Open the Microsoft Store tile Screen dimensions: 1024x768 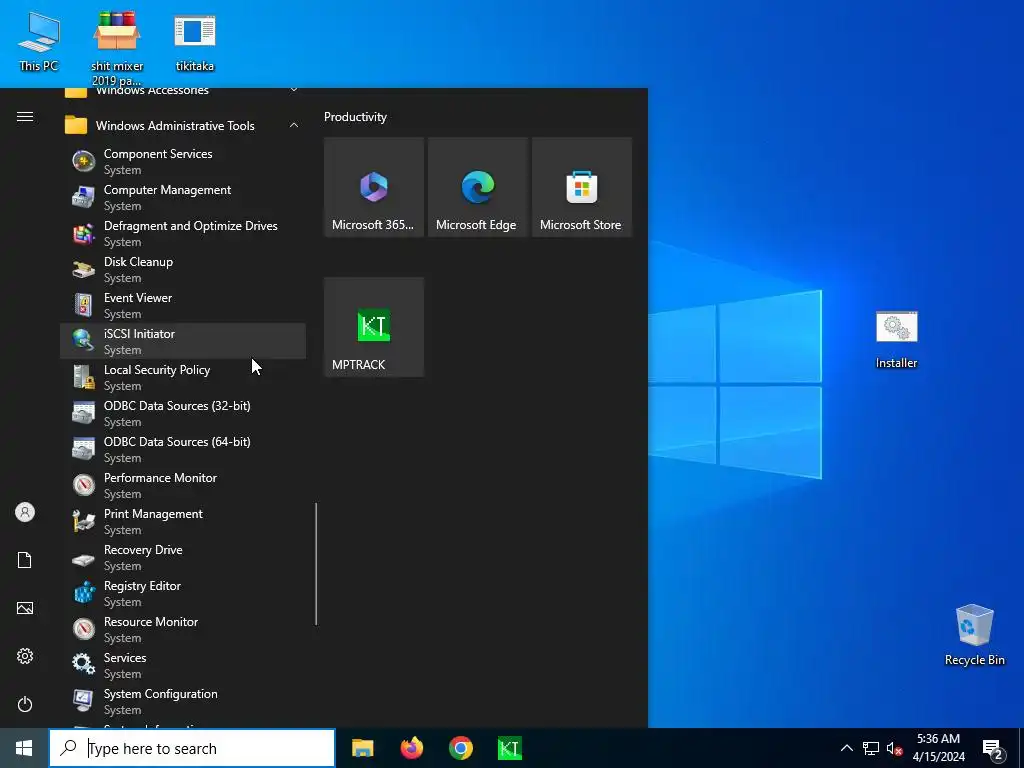coord(581,187)
